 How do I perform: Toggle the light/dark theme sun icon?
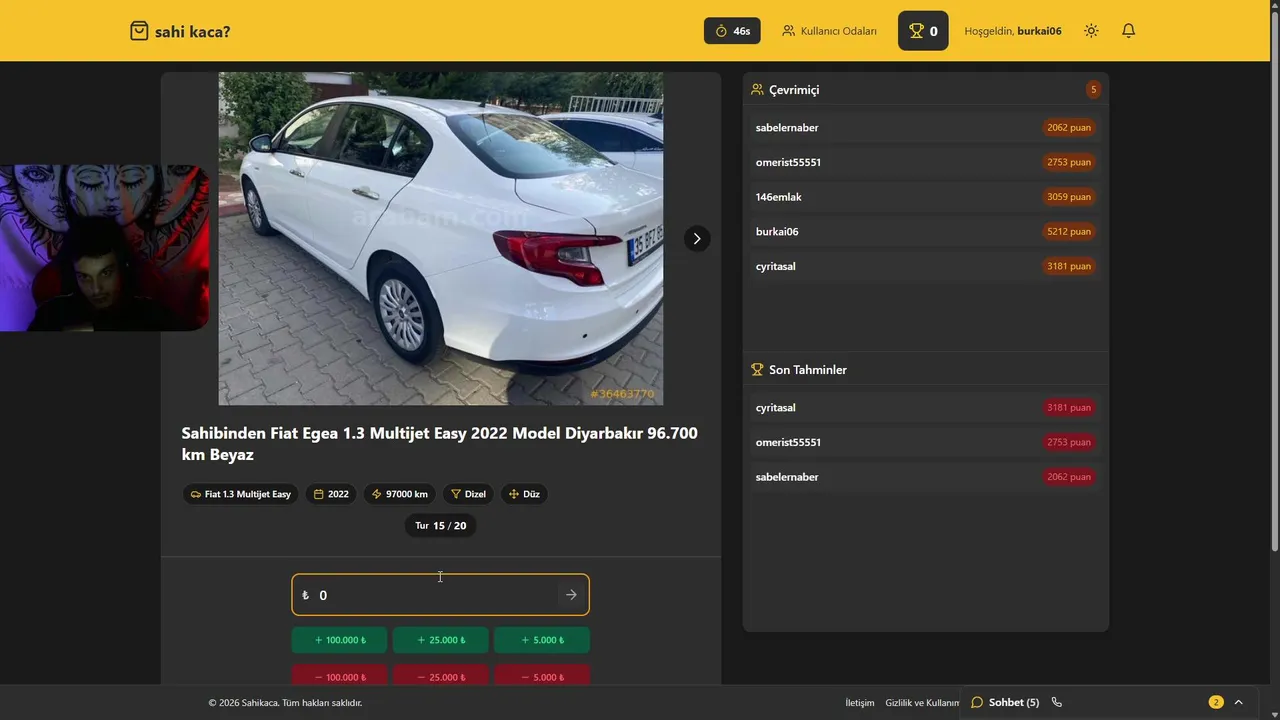click(x=1091, y=31)
